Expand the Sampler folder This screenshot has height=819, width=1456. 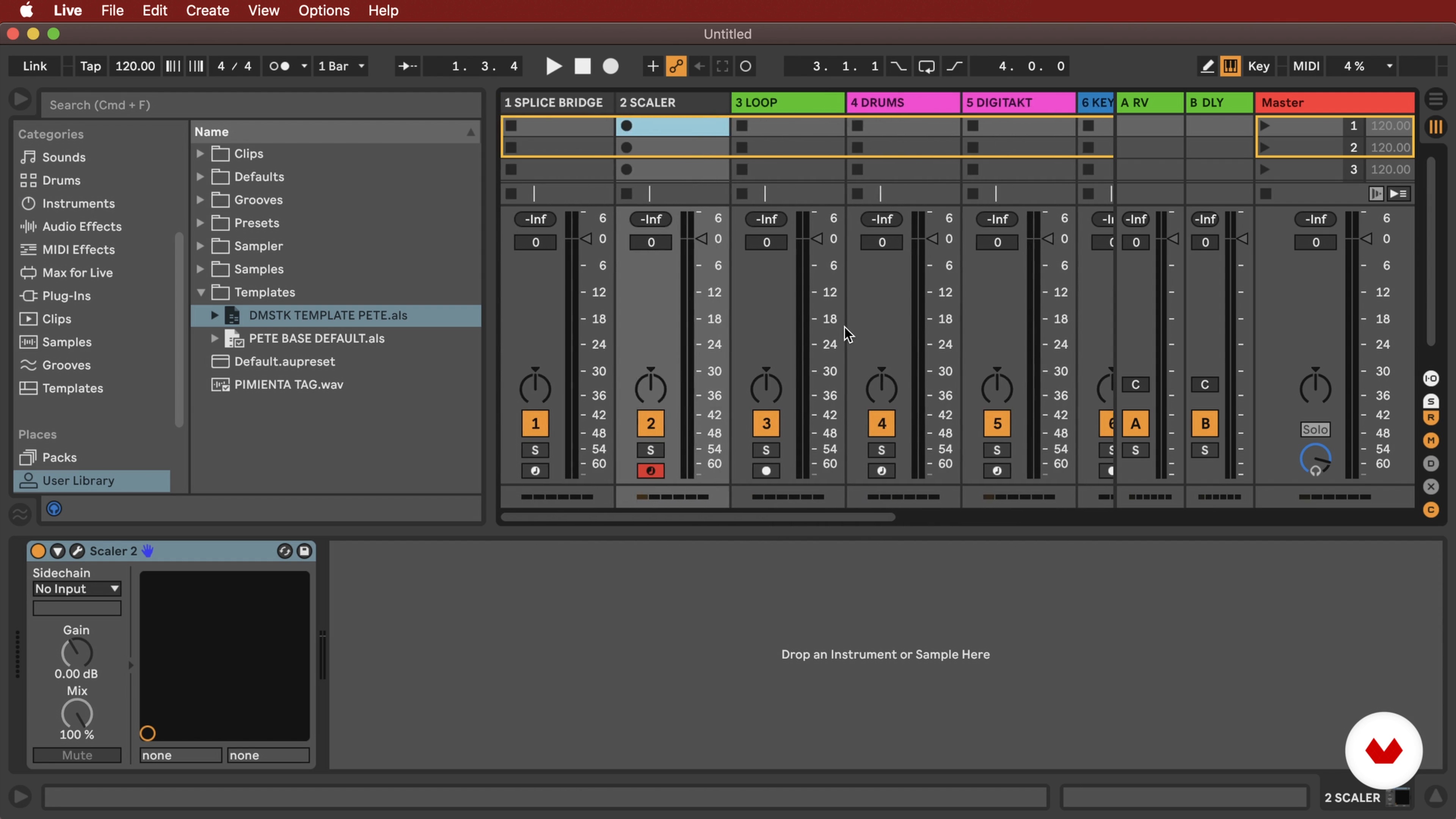(200, 246)
